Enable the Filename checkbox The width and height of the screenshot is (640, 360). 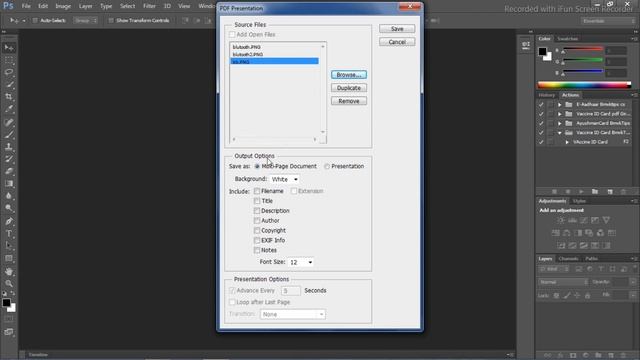click(257, 191)
